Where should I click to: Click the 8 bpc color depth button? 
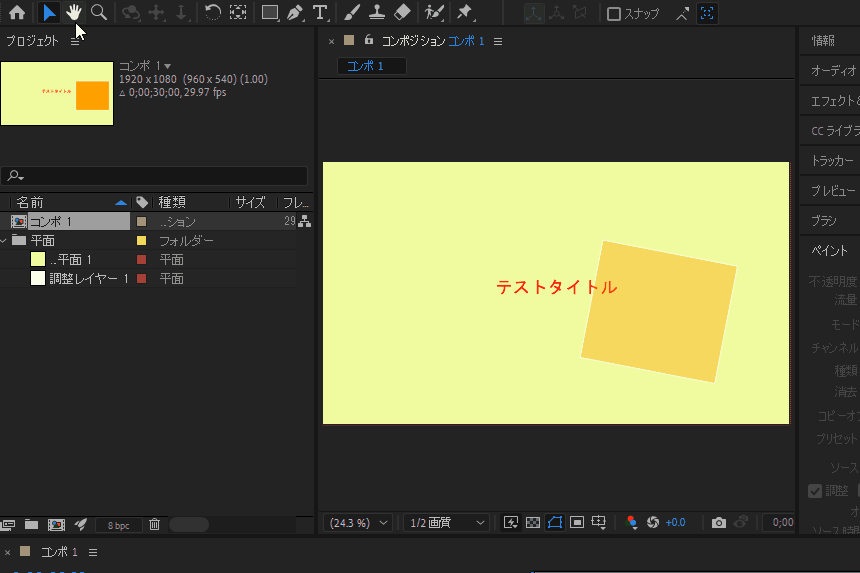click(x=118, y=525)
